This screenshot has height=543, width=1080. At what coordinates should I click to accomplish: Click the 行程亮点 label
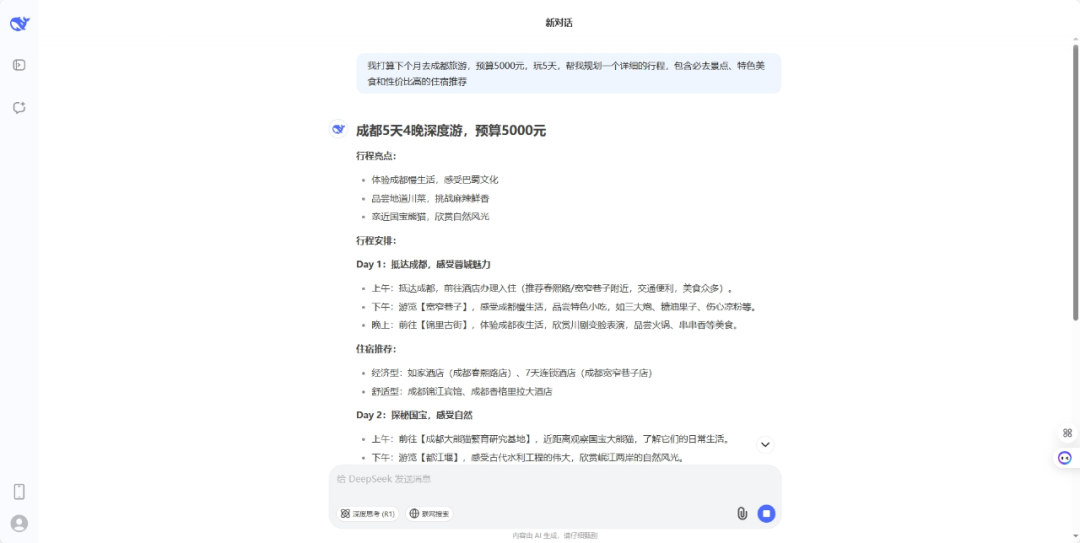click(x=376, y=156)
